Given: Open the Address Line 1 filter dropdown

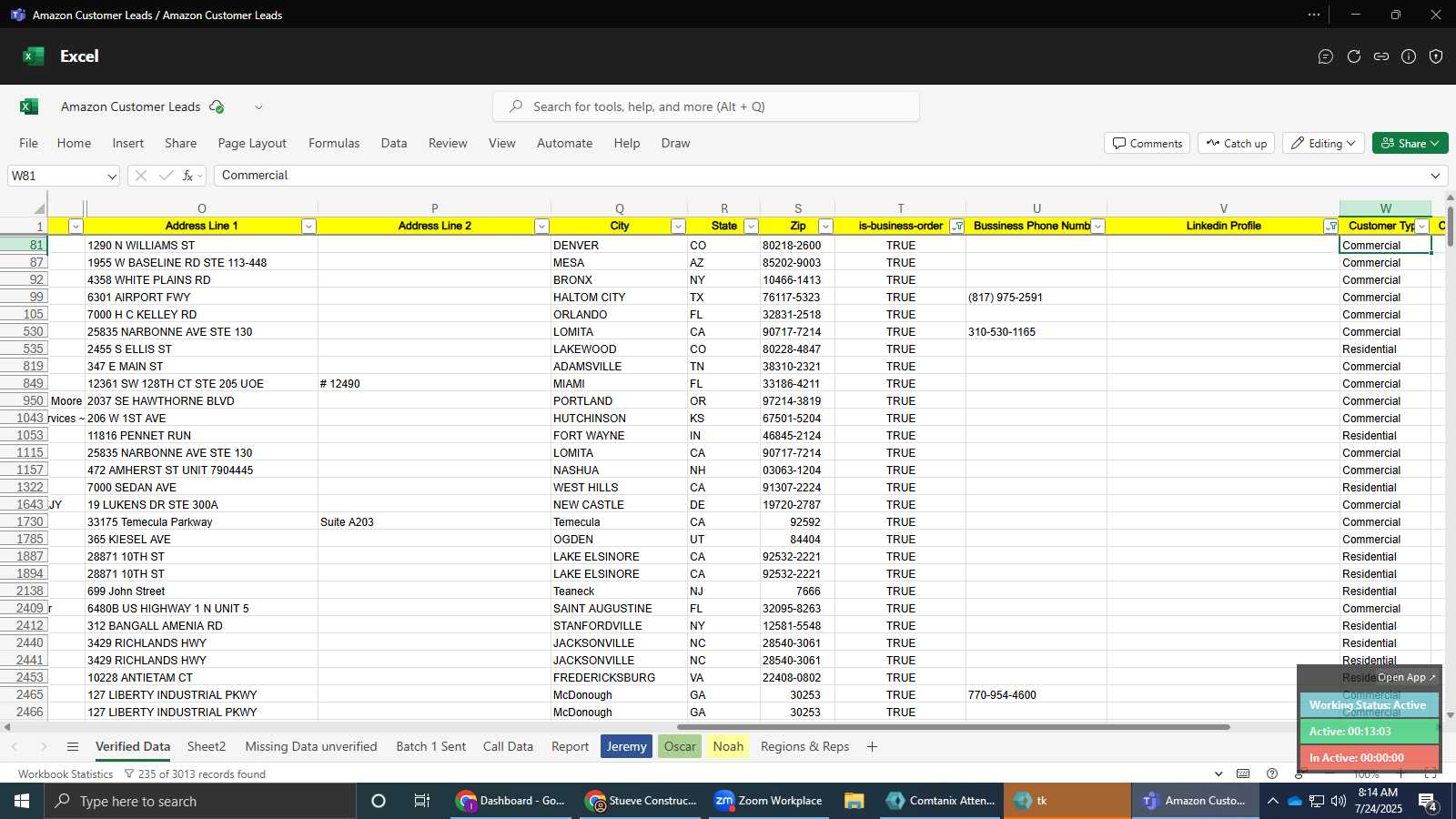Looking at the screenshot, I should [x=308, y=227].
